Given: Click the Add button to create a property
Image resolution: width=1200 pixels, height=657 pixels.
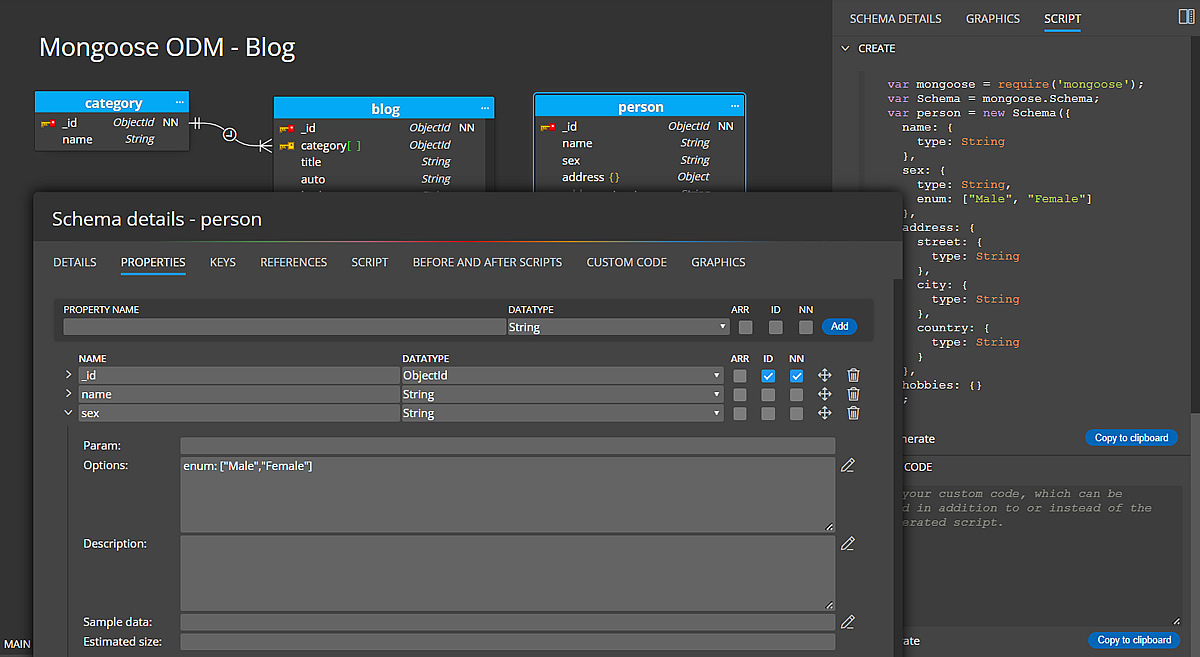Looking at the screenshot, I should tap(839, 326).
